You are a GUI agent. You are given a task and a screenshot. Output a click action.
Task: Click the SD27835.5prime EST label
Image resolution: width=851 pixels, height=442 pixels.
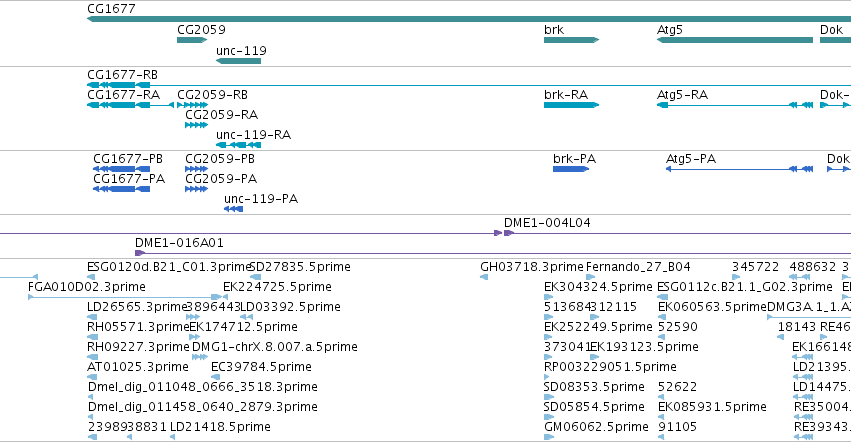click(300, 267)
